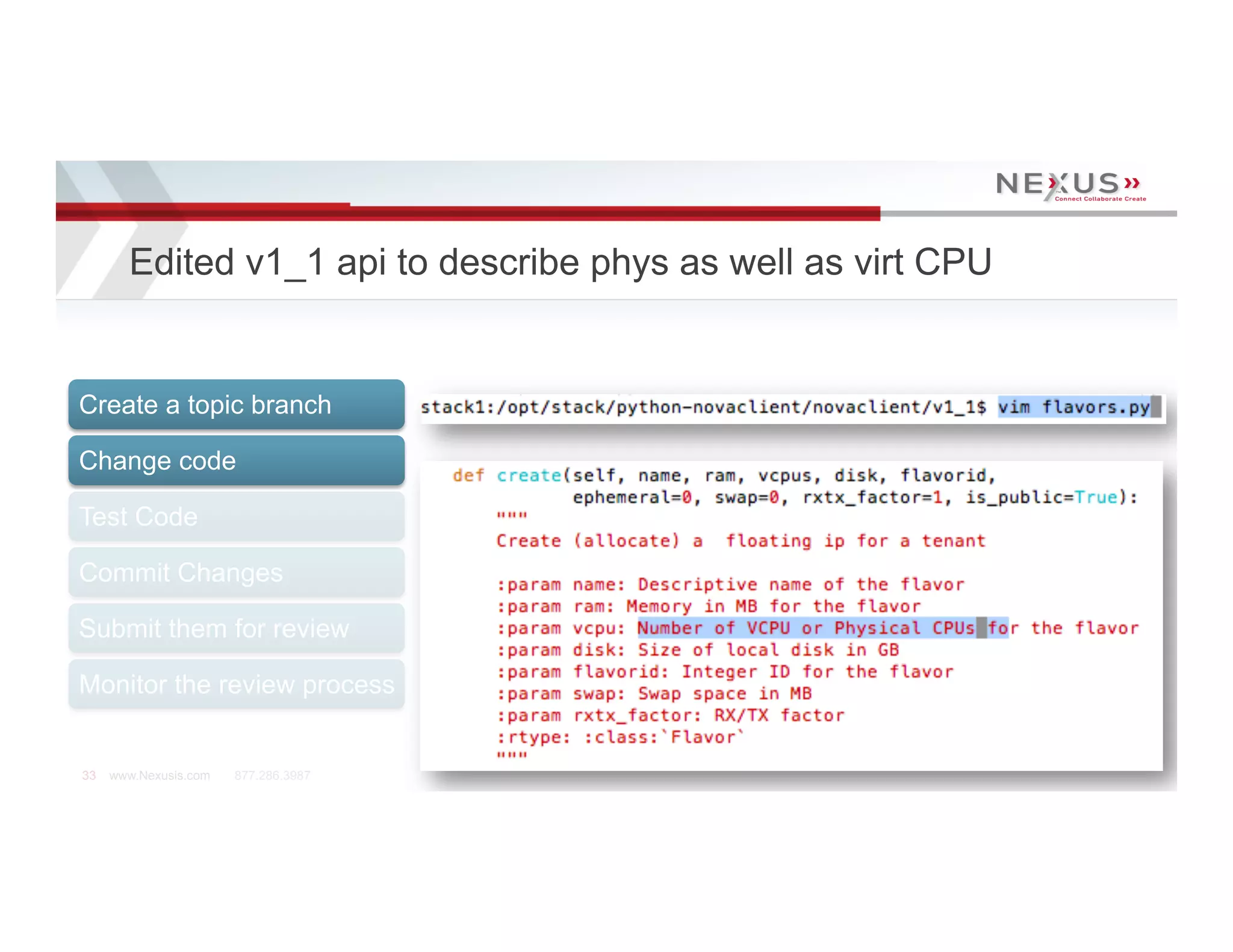Click ':param ram: Memory in MB' line

pos(709,607)
